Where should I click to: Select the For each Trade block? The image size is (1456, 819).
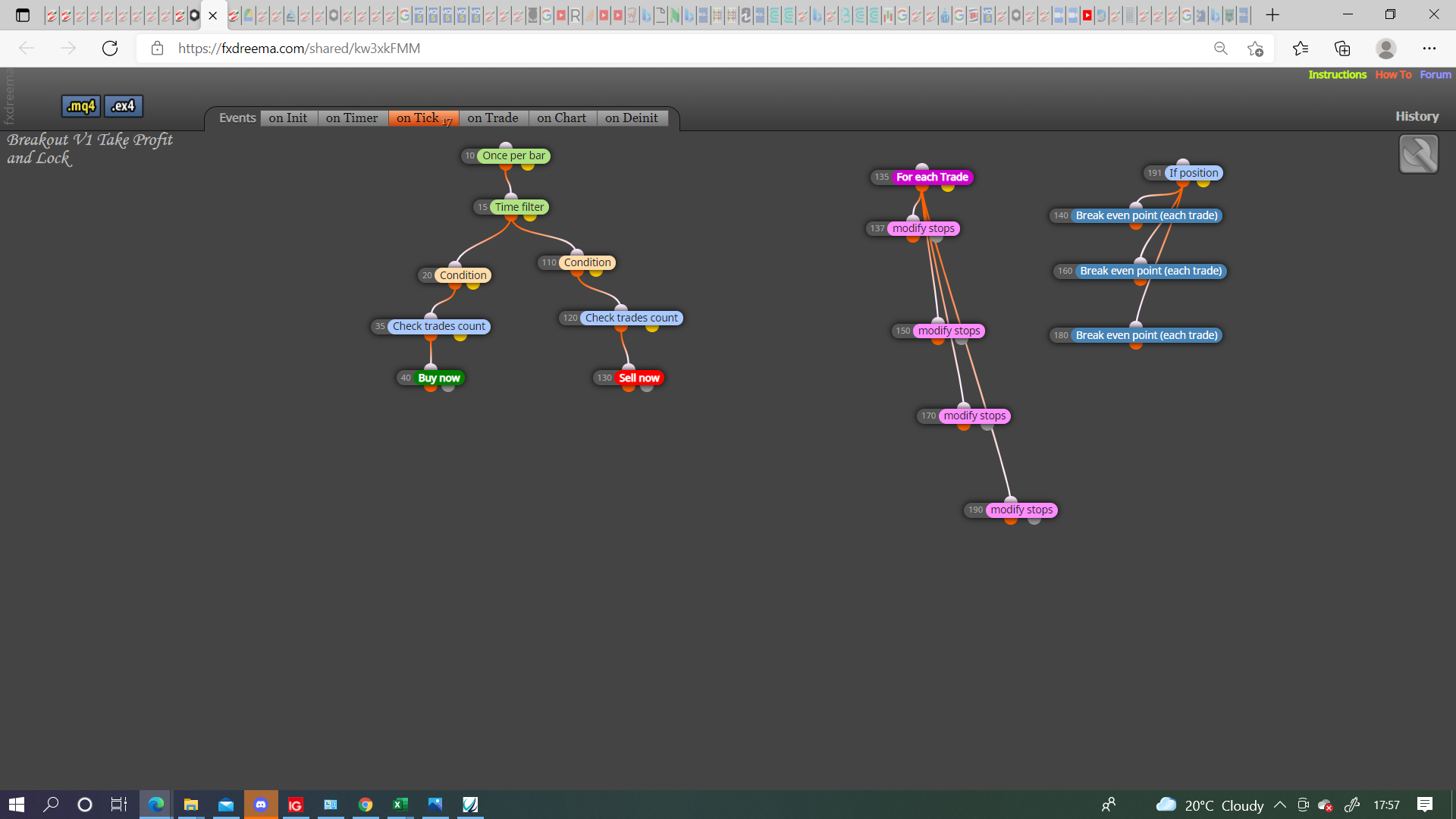pos(932,177)
